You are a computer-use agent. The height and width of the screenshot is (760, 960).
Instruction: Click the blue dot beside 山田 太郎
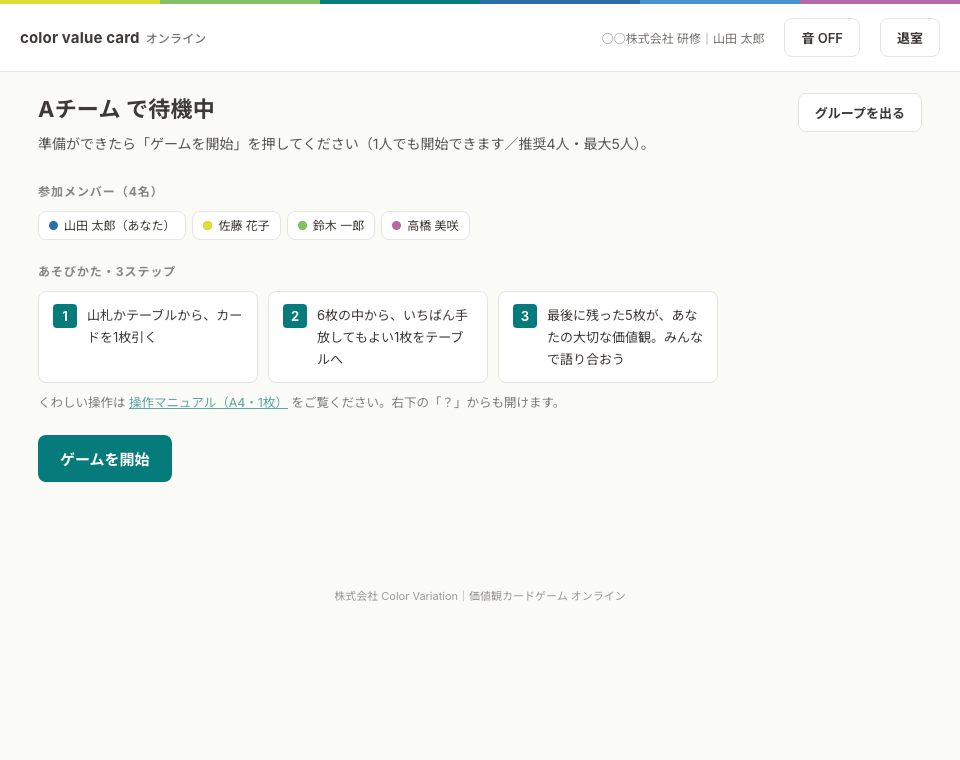53,225
